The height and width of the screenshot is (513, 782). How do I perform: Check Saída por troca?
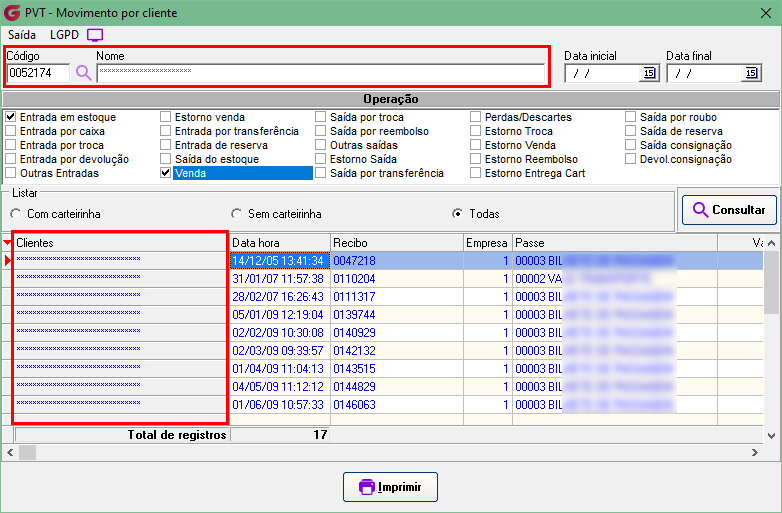[x=321, y=117]
